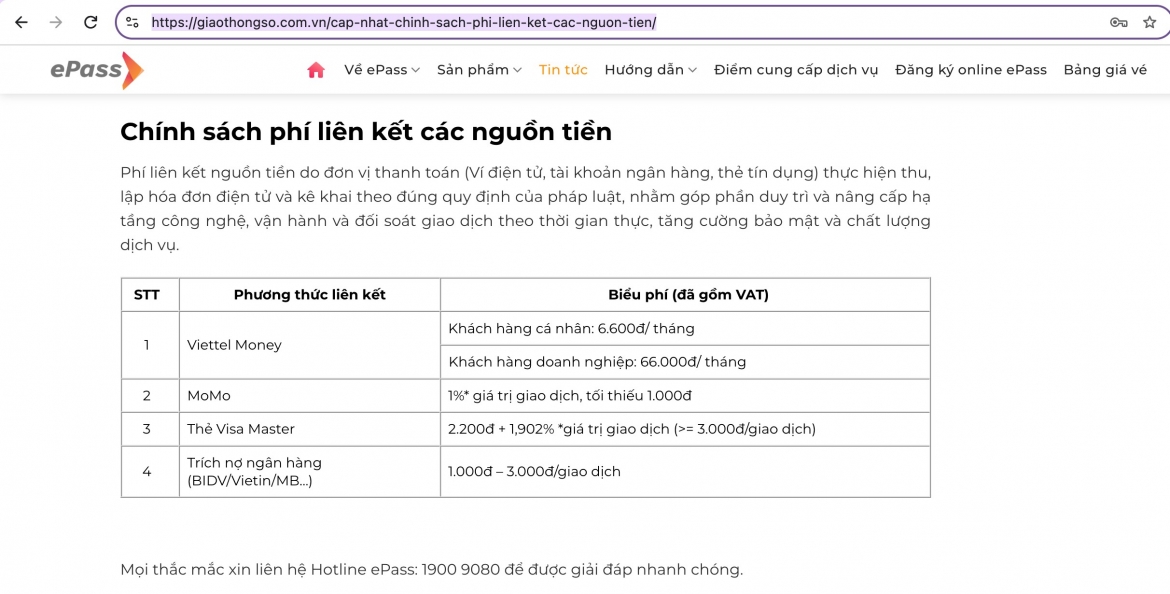1170x594 pixels.
Task: Click Phương thức liên kết column header
Action: coord(310,295)
